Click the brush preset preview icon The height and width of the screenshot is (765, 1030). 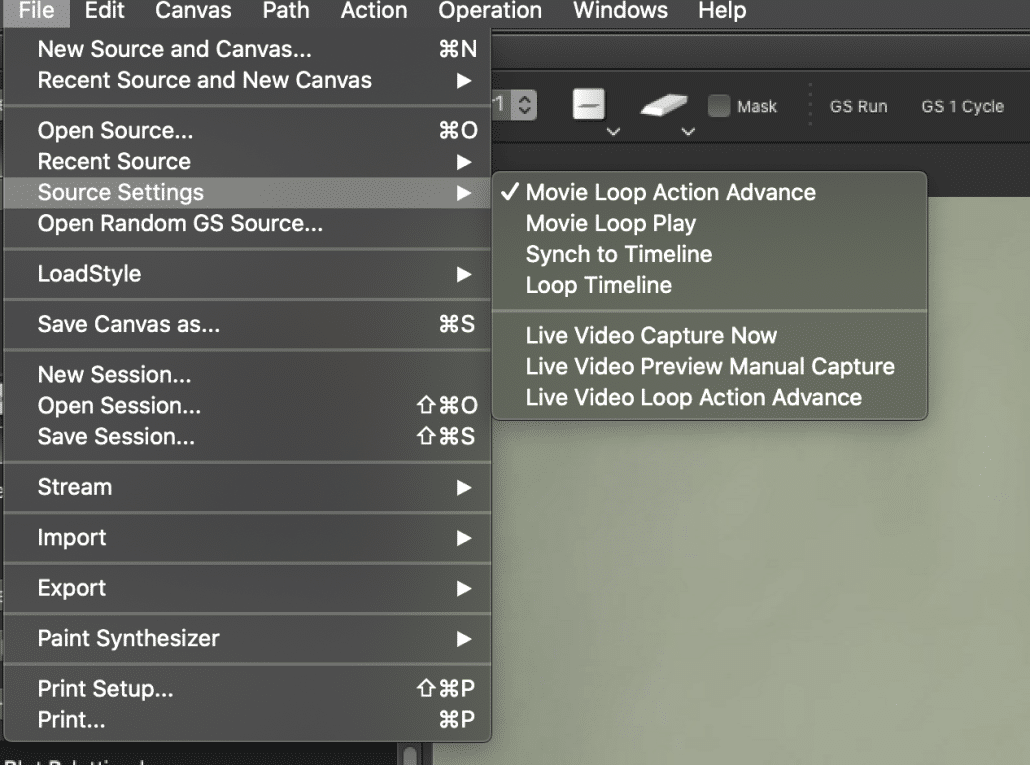(589, 102)
